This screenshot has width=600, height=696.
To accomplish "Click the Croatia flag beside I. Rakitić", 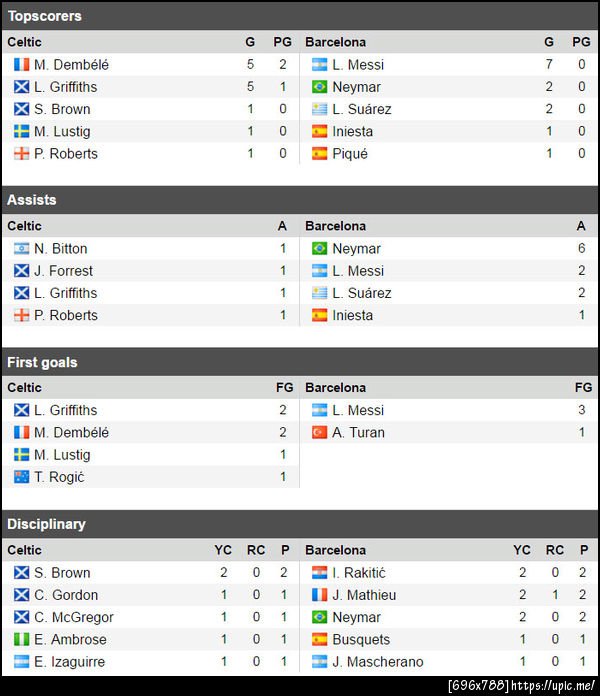I will click(x=320, y=573).
